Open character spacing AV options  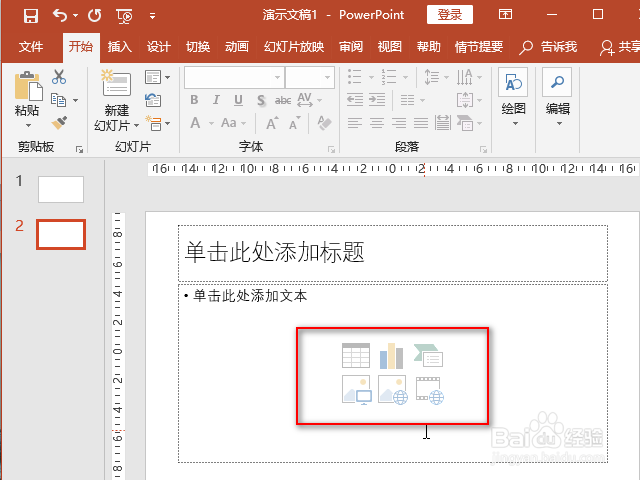(309, 100)
